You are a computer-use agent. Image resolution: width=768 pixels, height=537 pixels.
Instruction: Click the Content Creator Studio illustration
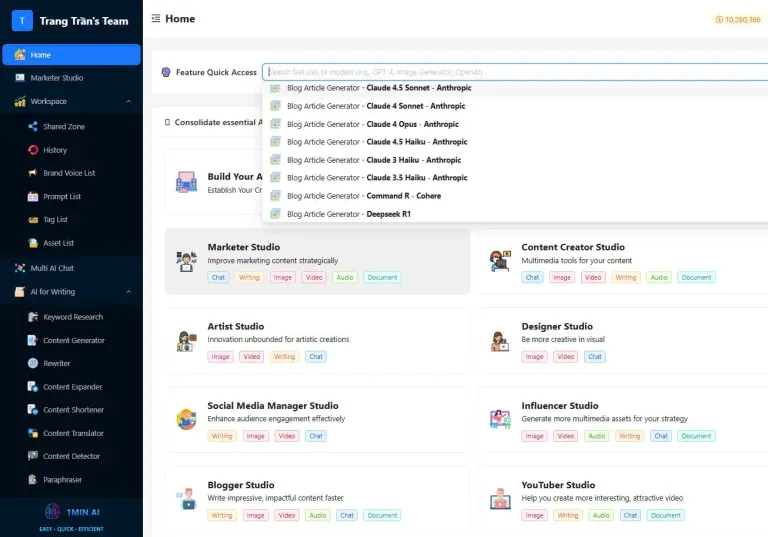pyautogui.click(x=500, y=261)
